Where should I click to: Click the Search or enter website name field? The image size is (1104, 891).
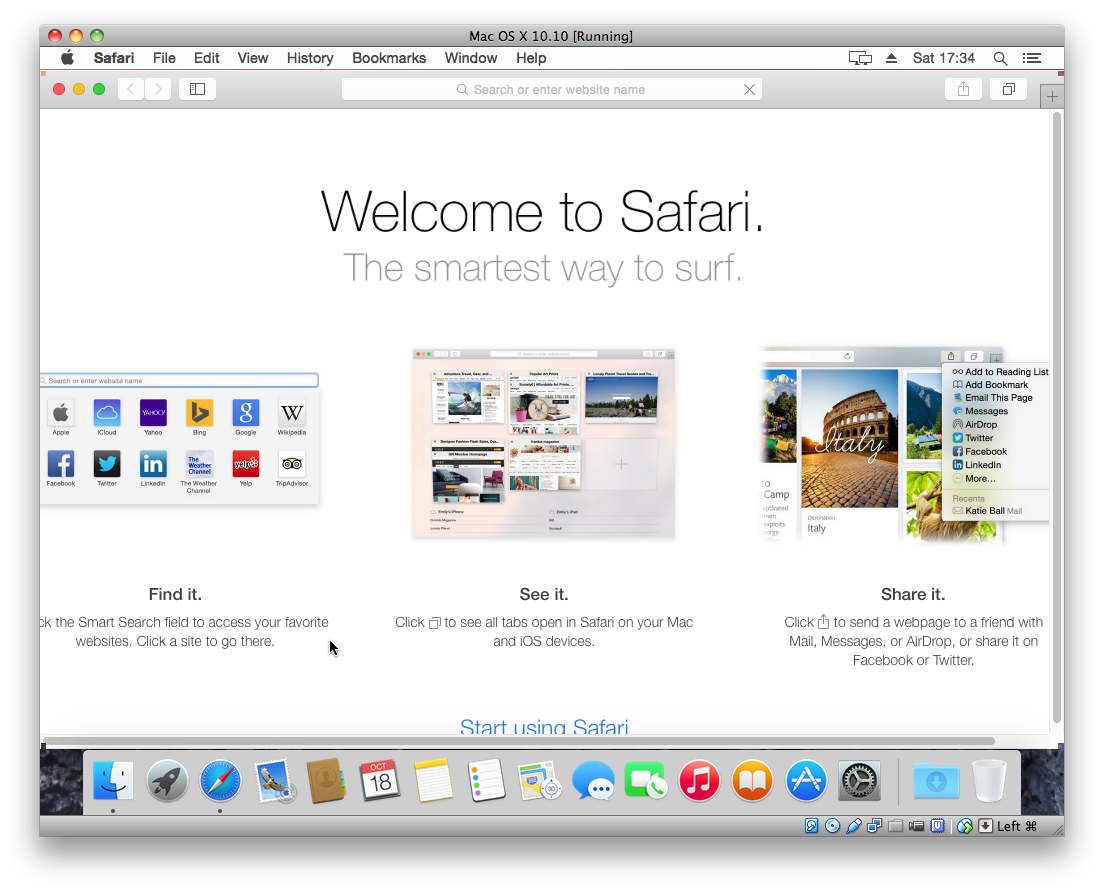point(551,89)
